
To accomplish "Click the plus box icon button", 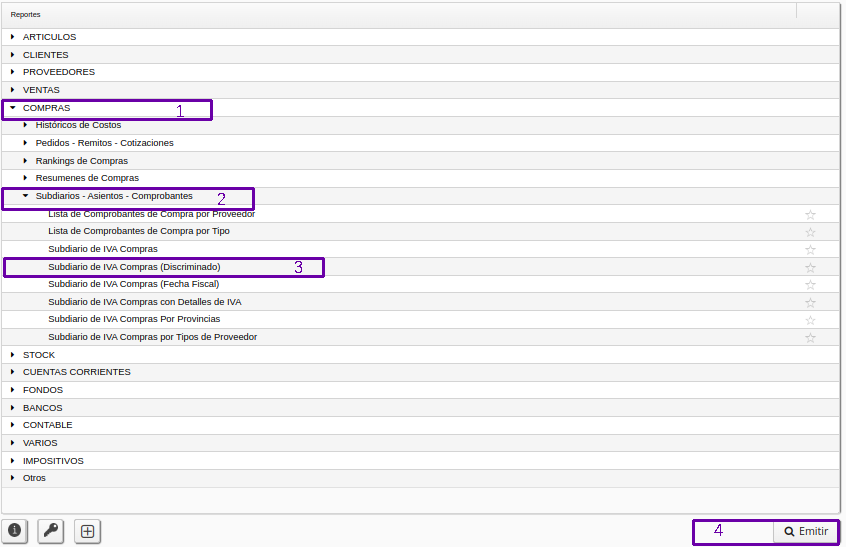I will pos(87,531).
